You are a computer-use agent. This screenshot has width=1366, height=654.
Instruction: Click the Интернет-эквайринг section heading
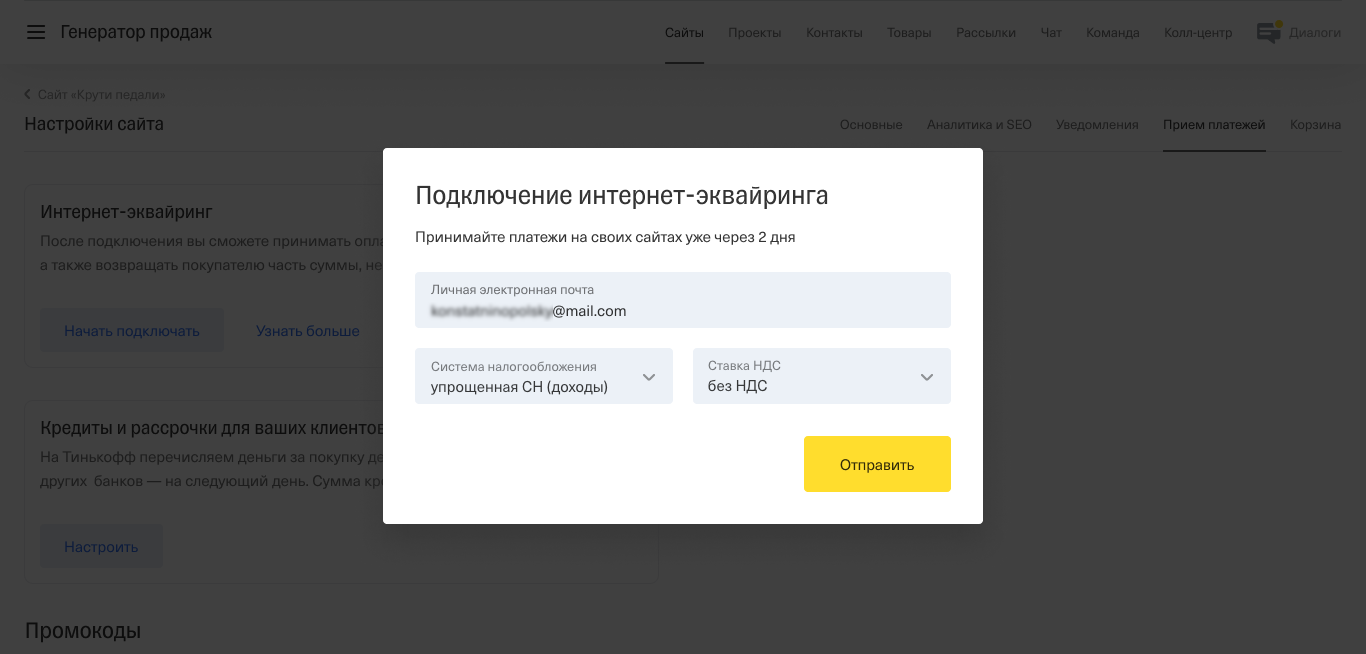(x=126, y=212)
